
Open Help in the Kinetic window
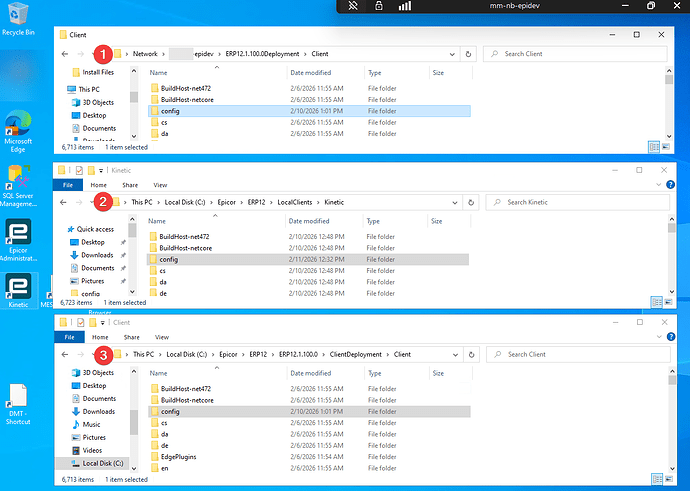coord(670,185)
